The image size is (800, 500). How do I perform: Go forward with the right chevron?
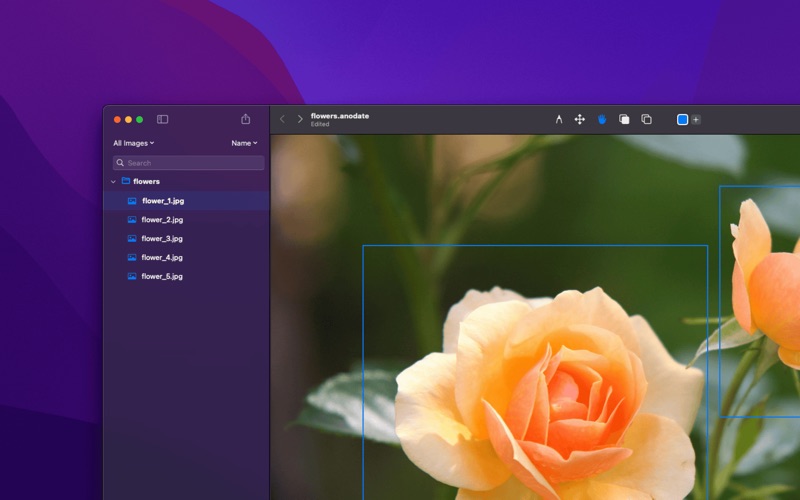coord(300,119)
